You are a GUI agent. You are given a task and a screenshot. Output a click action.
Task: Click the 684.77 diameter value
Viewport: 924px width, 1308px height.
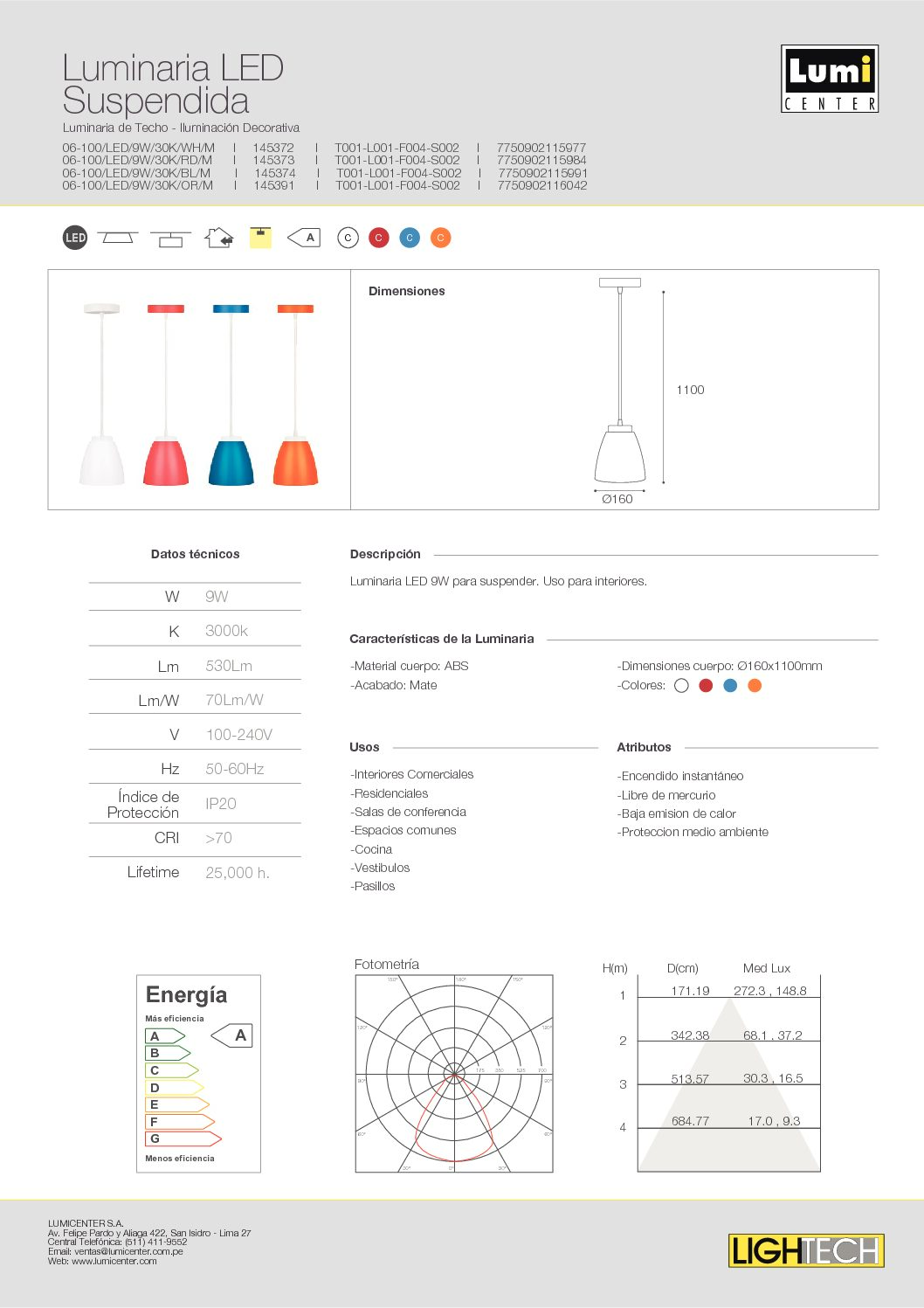pyautogui.click(x=690, y=1121)
